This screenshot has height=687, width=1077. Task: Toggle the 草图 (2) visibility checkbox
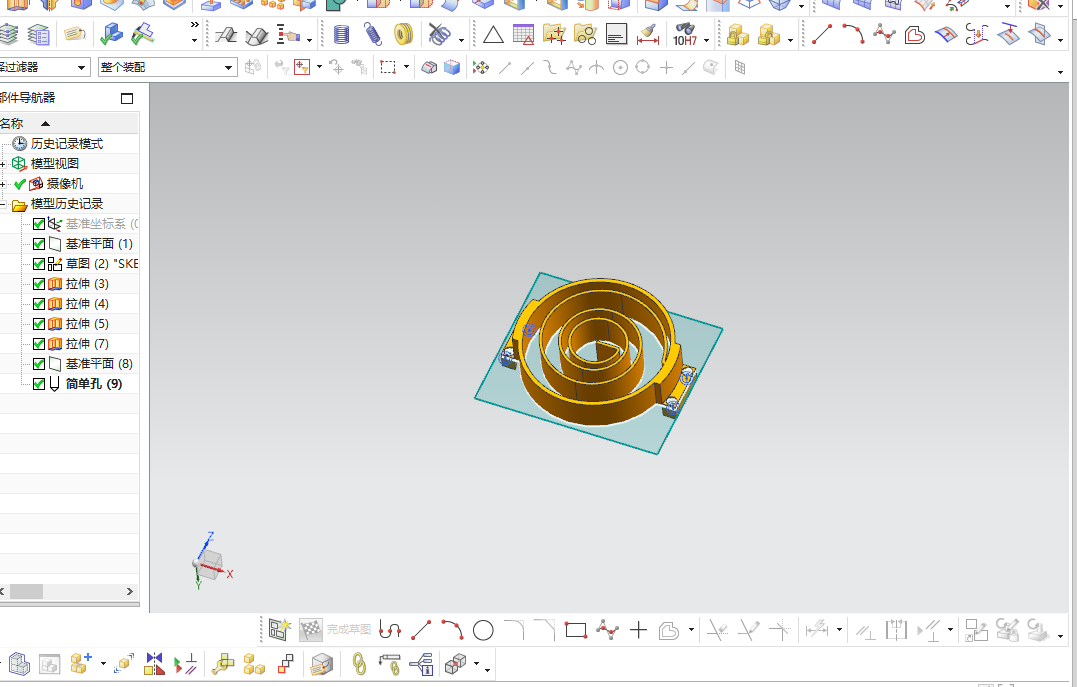(x=39, y=264)
